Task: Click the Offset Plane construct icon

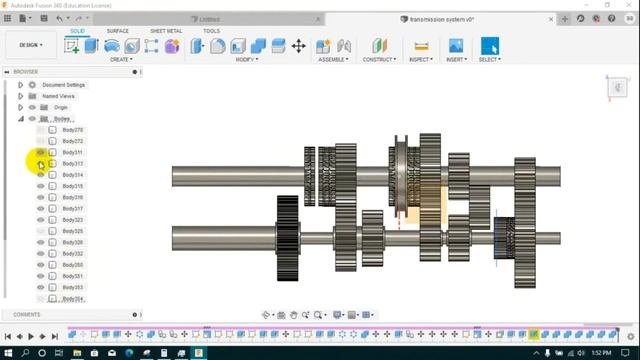Action: 379,46
